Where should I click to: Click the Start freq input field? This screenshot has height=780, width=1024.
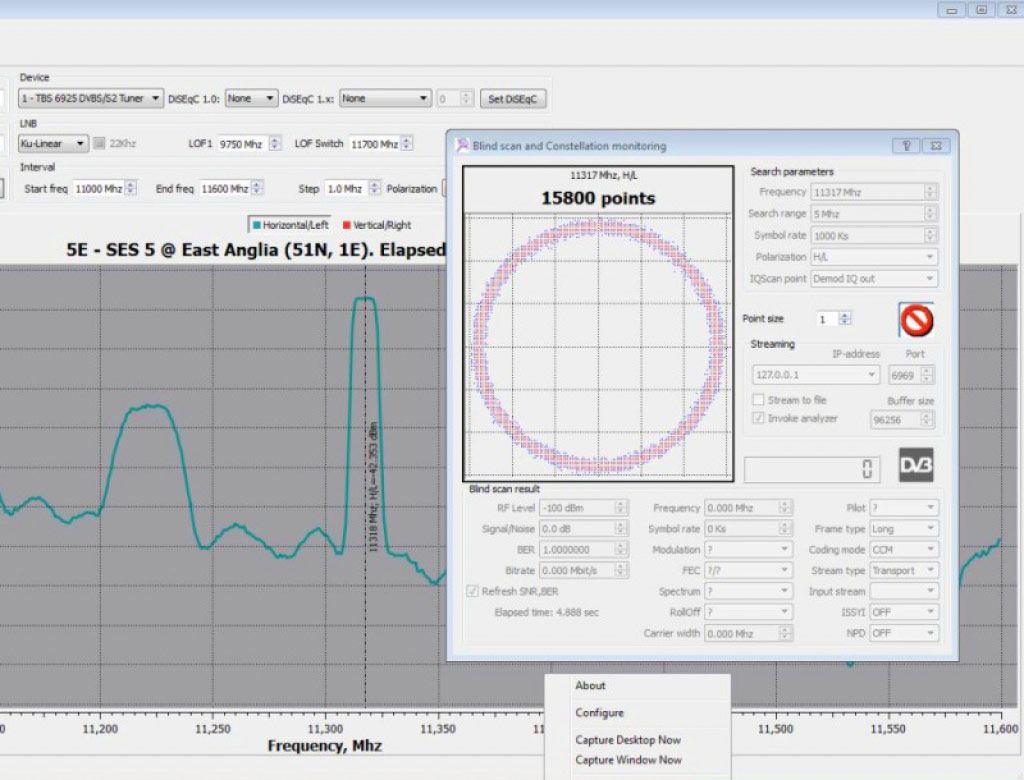(98, 188)
